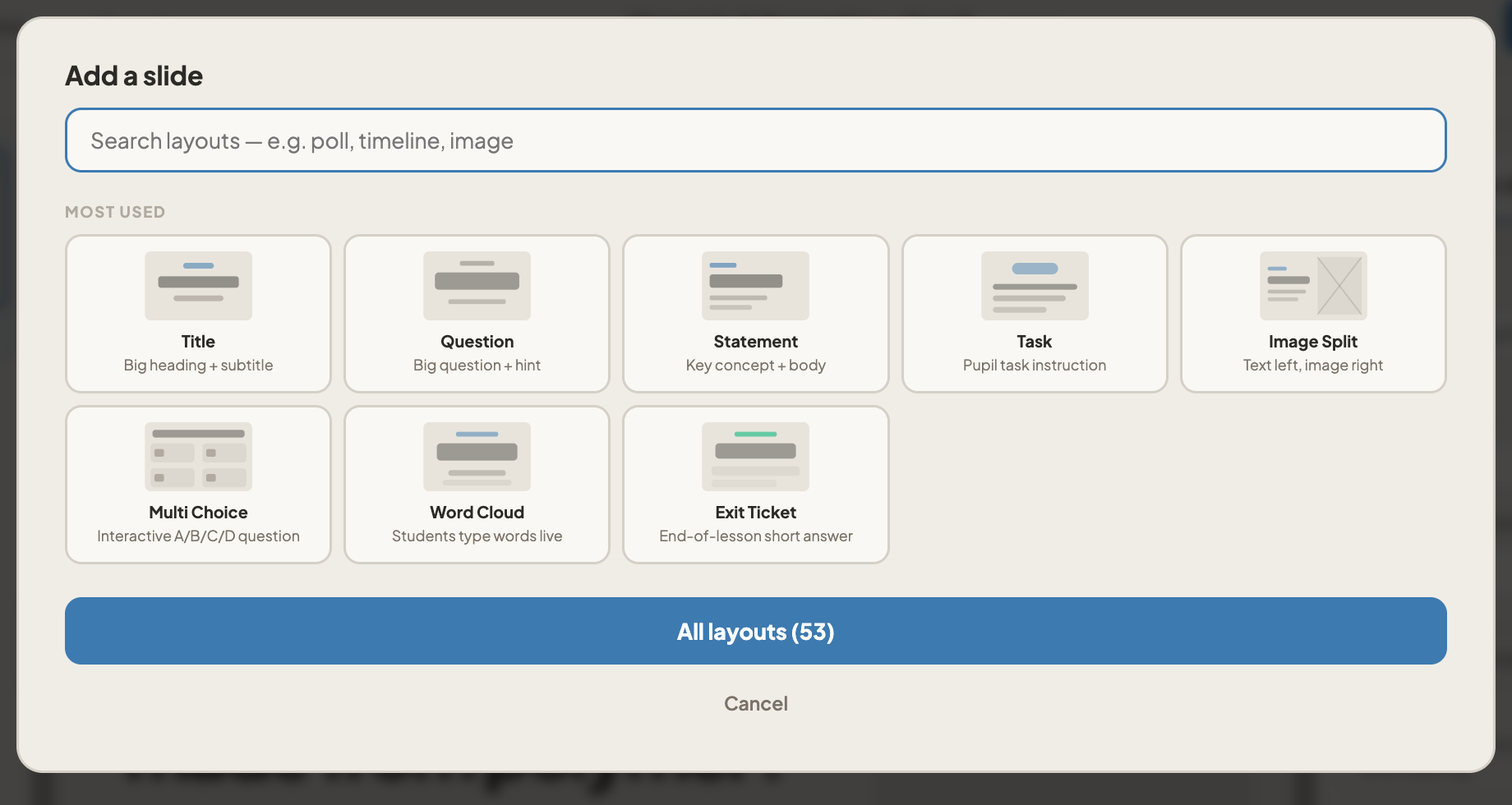Click the 'Image Split' card title
Image resolution: width=1512 pixels, height=805 pixels.
[1313, 342]
